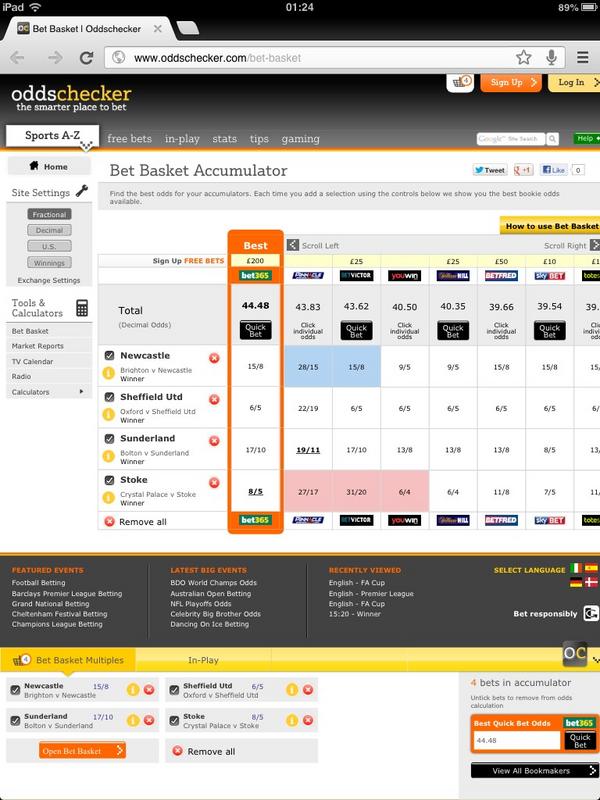Click the Sign Up button

511,83
